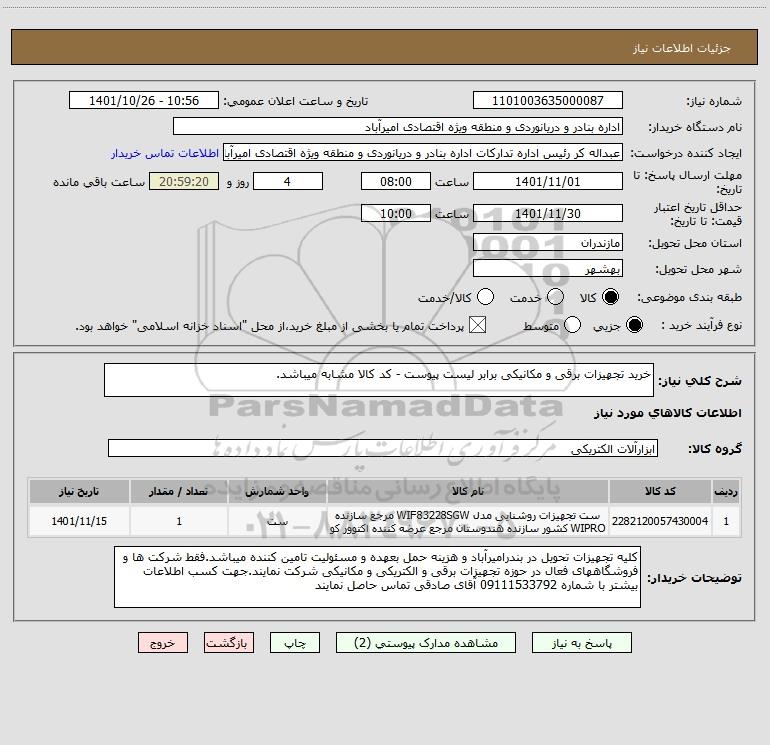Select the متوسط purchase type radio
Screen dimensions: 770x745
tap(572, 325)
